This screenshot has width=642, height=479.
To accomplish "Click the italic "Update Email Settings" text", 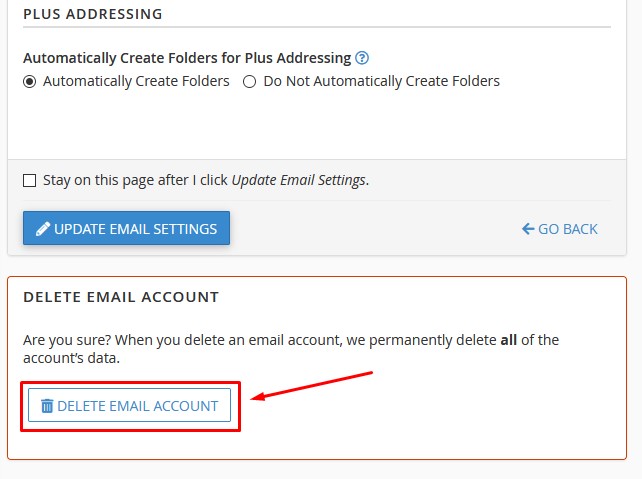I will coord(298,181).
